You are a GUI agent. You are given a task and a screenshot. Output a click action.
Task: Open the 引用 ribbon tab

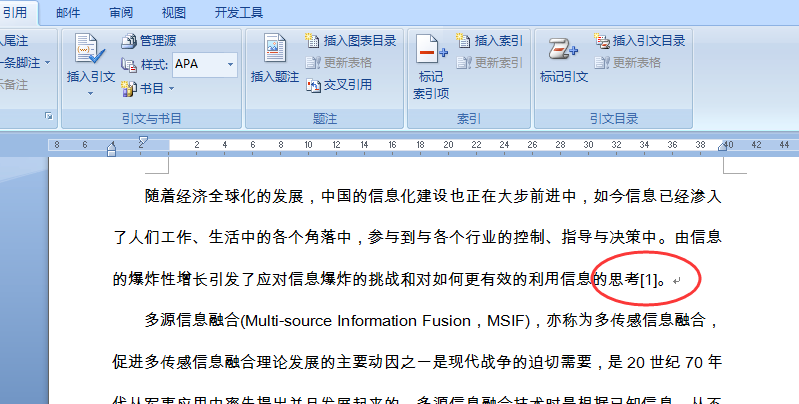pyautogui.click(x=15, y=12)
